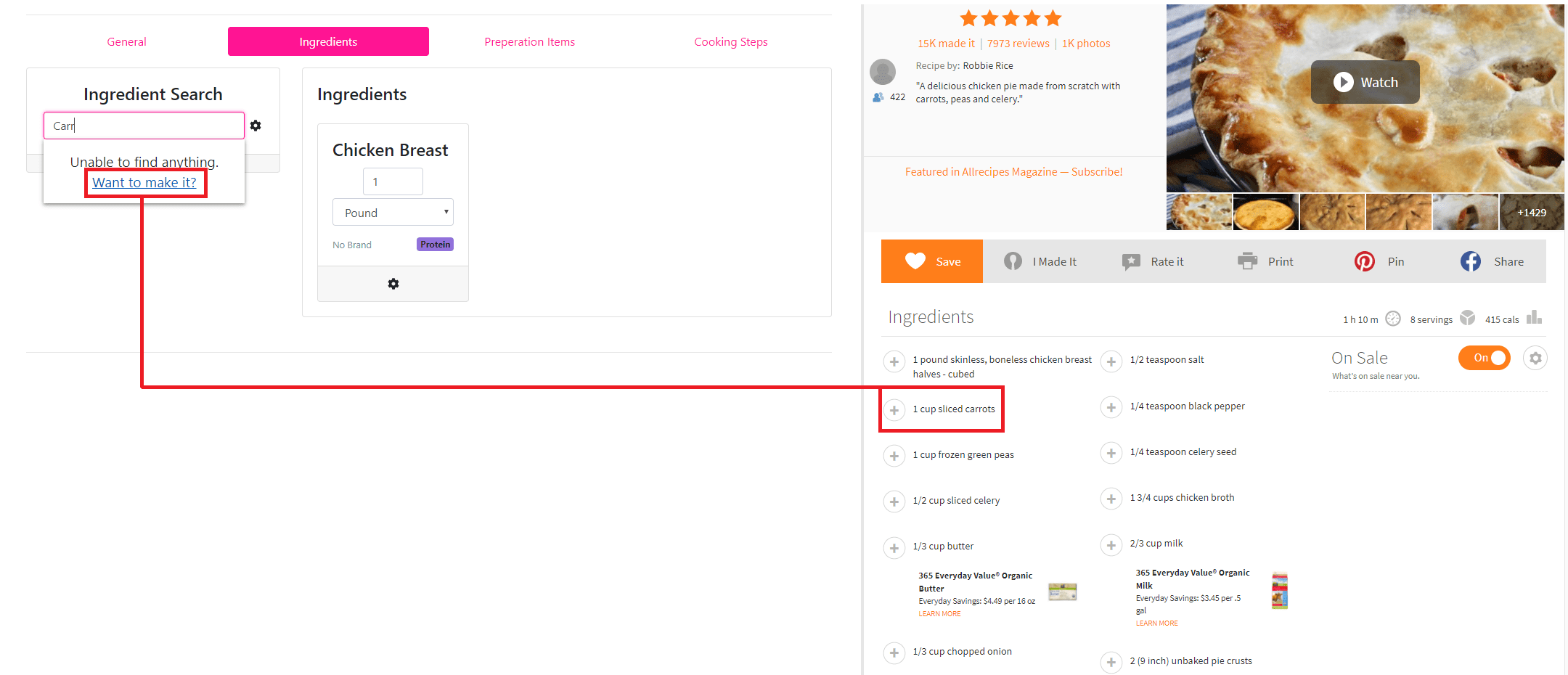
Task: Click the Pinterest Pin icon
Action: [x=1364, y=261]
